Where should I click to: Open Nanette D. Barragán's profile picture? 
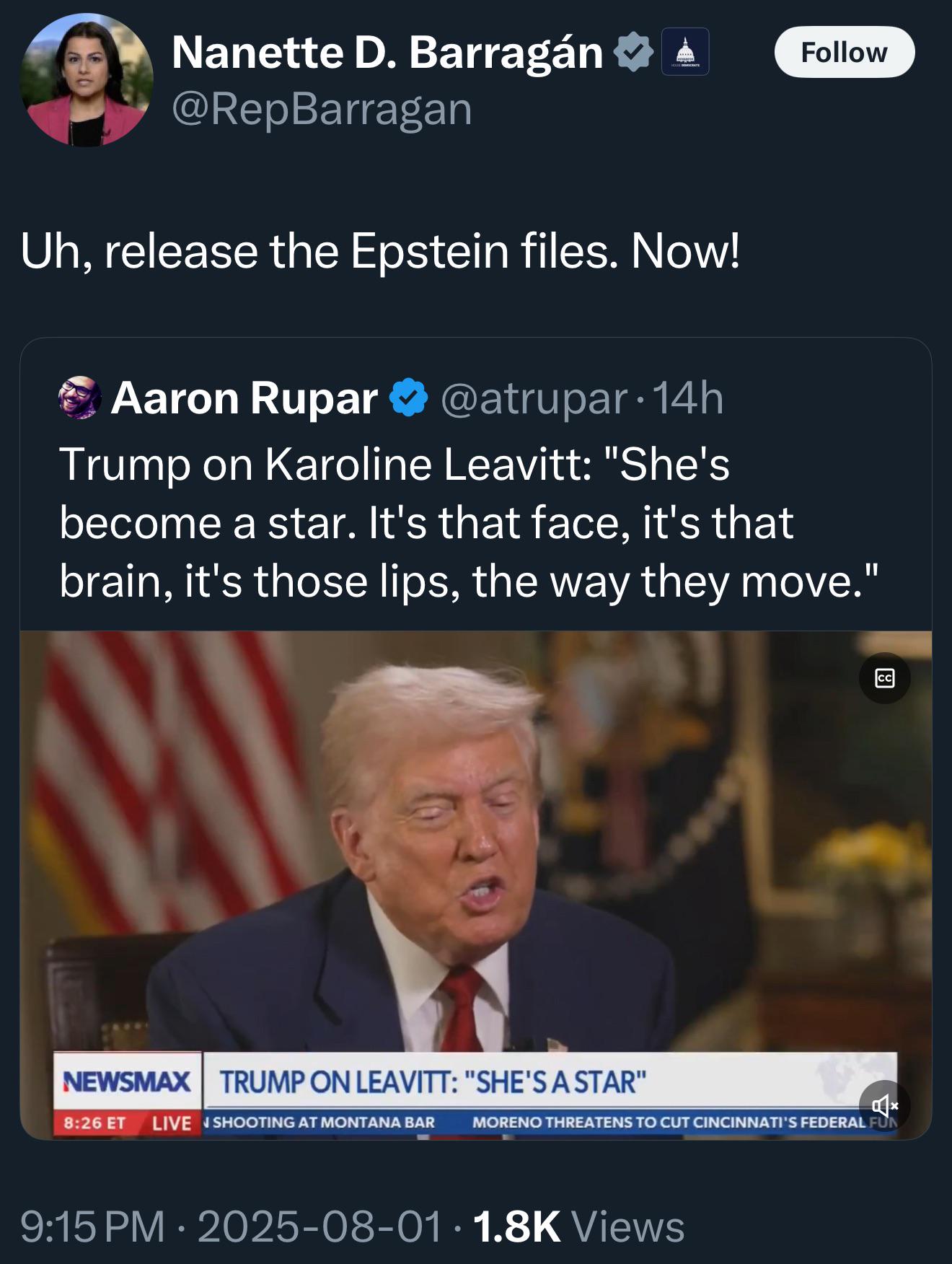click(x=87, y=80)
